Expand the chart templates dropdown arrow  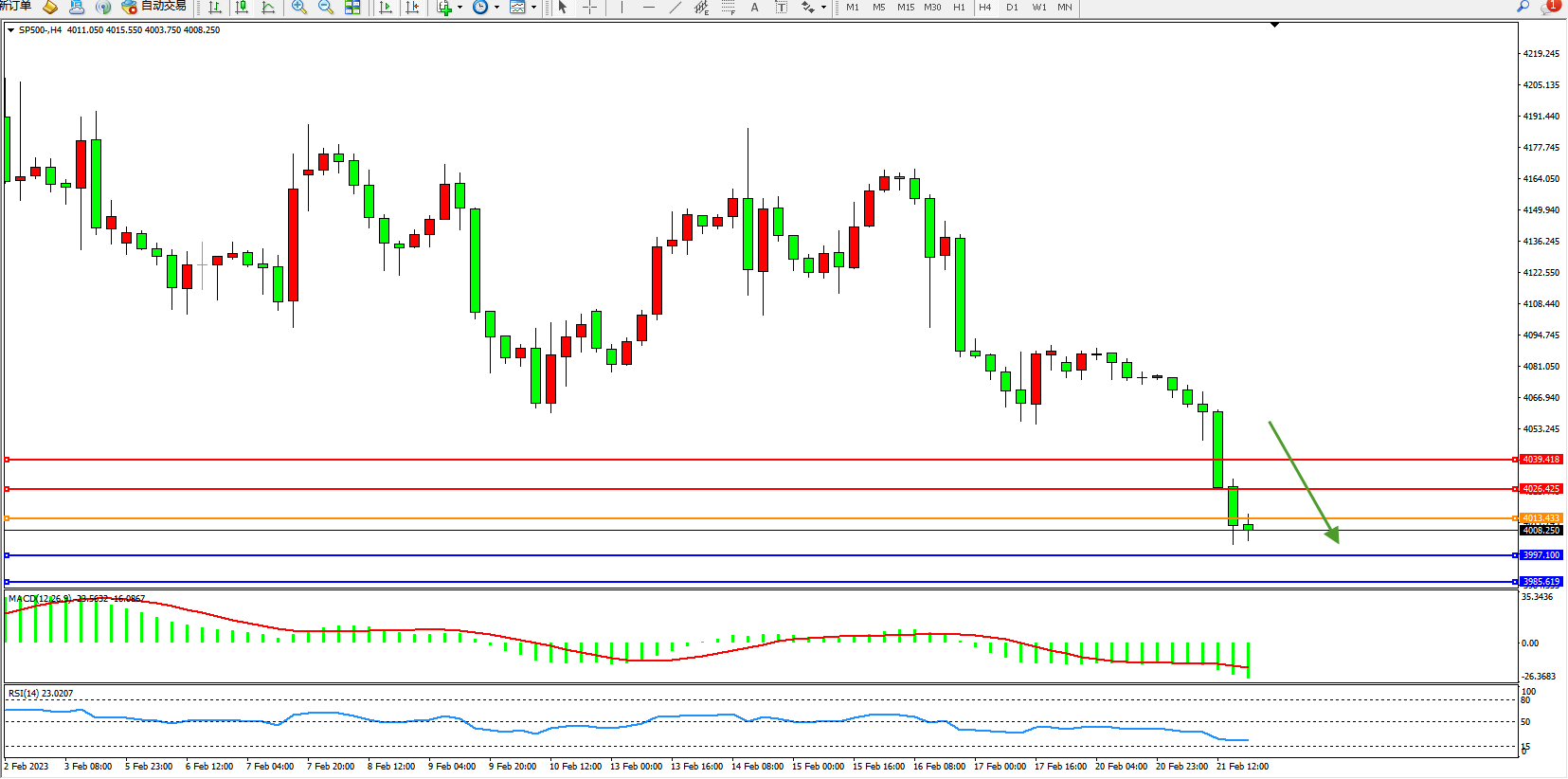533,8
